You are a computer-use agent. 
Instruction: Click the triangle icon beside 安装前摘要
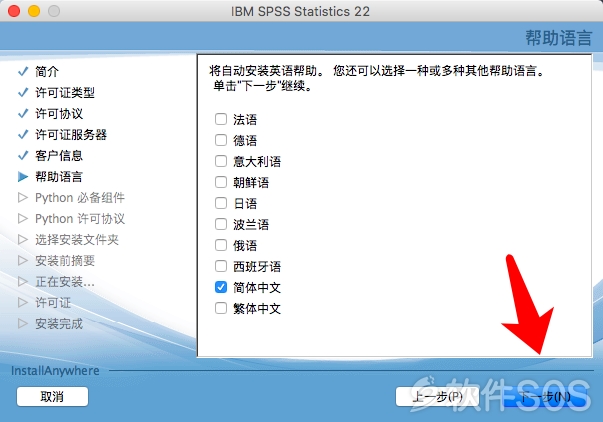click(23, 260)
